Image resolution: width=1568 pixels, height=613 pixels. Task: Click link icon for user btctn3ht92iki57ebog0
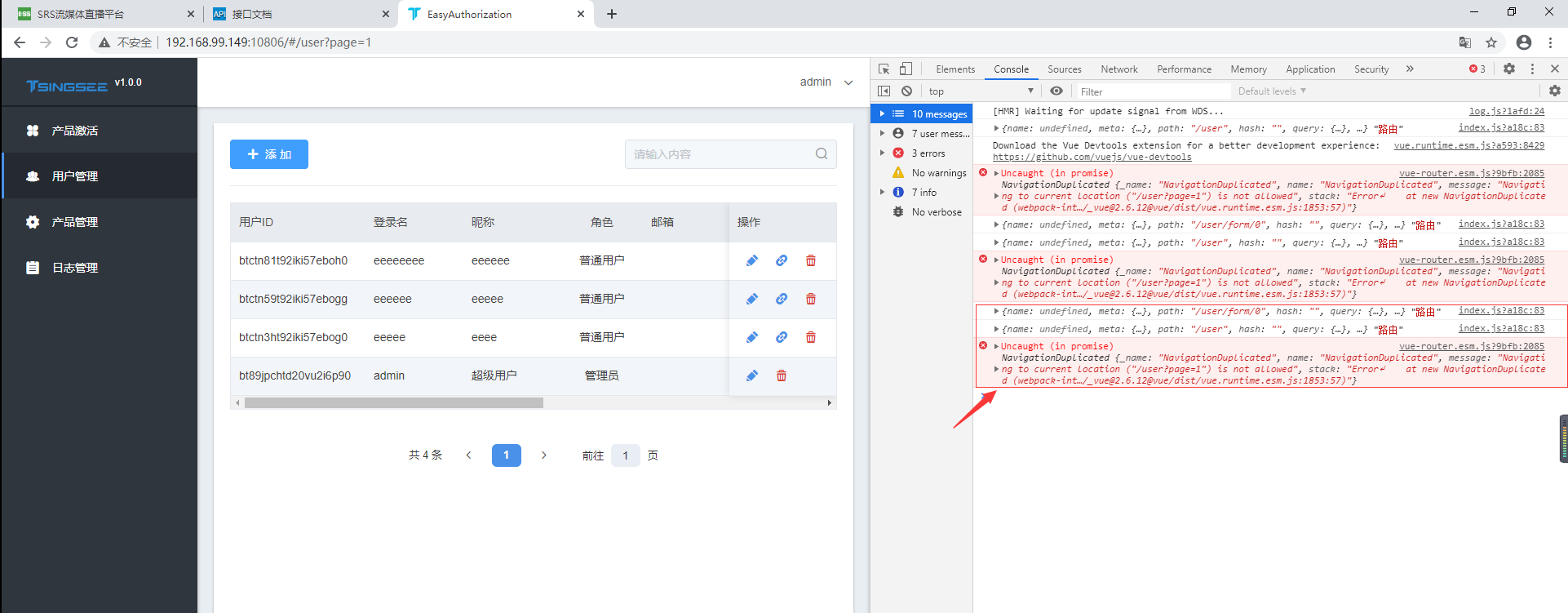pos(782,337)
